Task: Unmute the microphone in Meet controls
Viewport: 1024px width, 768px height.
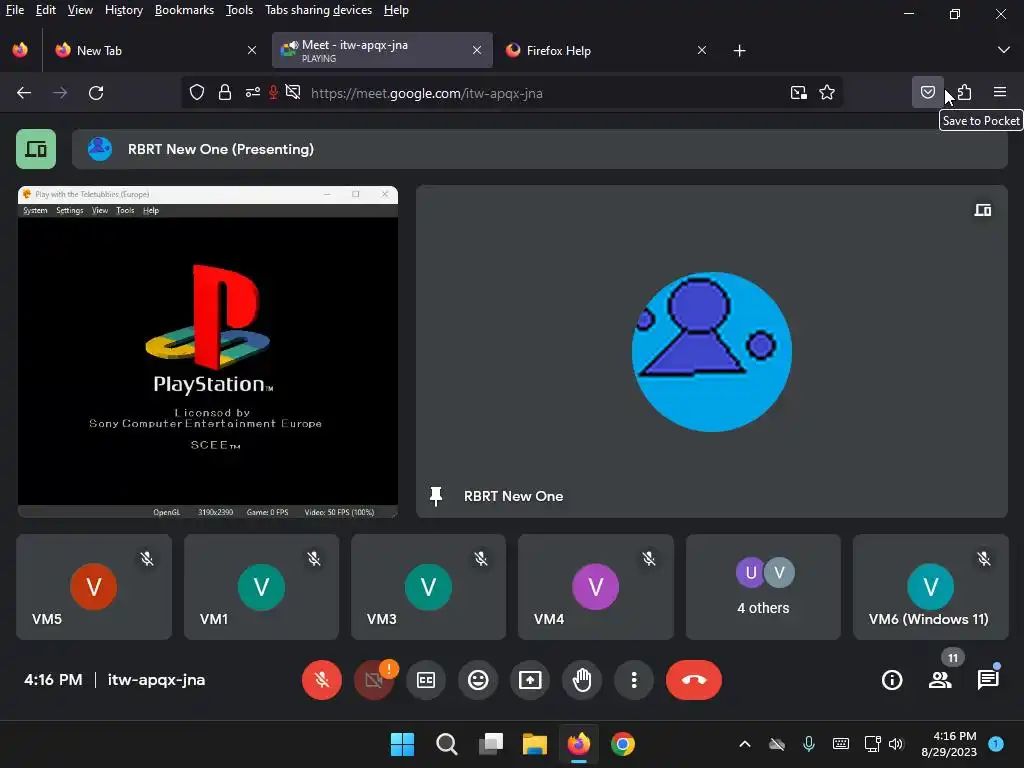Action: click(321, 680)
